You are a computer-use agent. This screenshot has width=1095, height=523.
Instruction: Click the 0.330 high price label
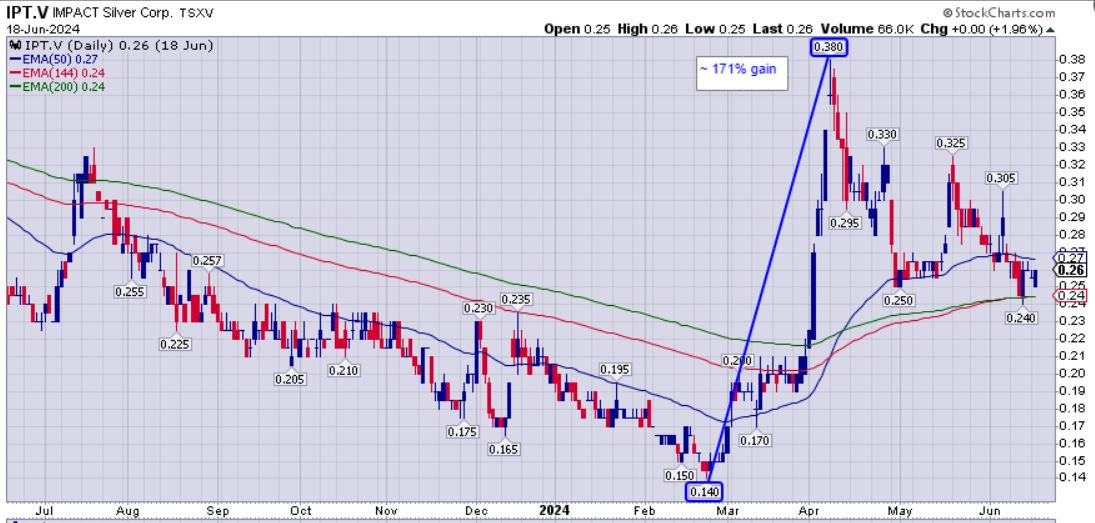click(883, 134)
